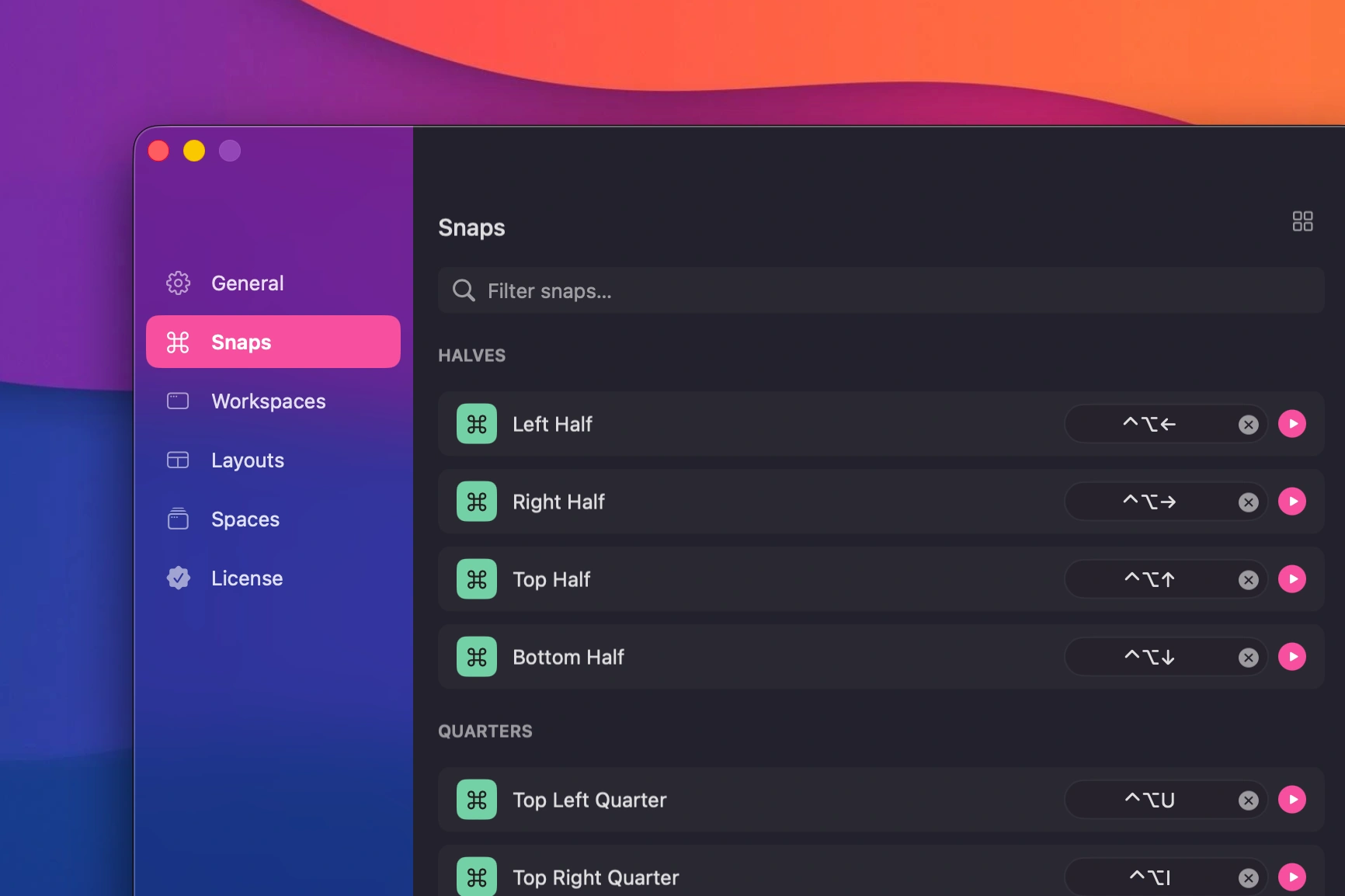This screenshot has height=896, width=1345.
Task: Clear the Top Right Quarter shortcut
Action: tap(1249, 878)
